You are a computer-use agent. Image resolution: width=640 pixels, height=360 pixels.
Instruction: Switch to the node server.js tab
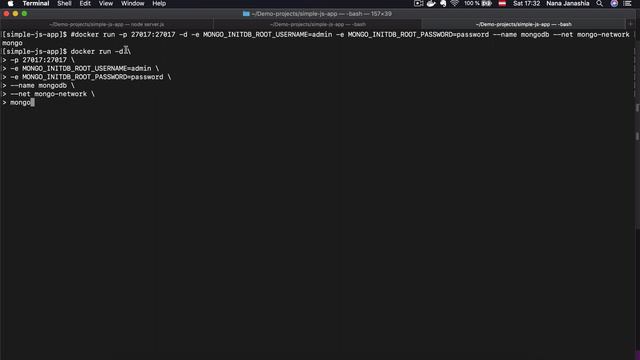pos(107,24)
